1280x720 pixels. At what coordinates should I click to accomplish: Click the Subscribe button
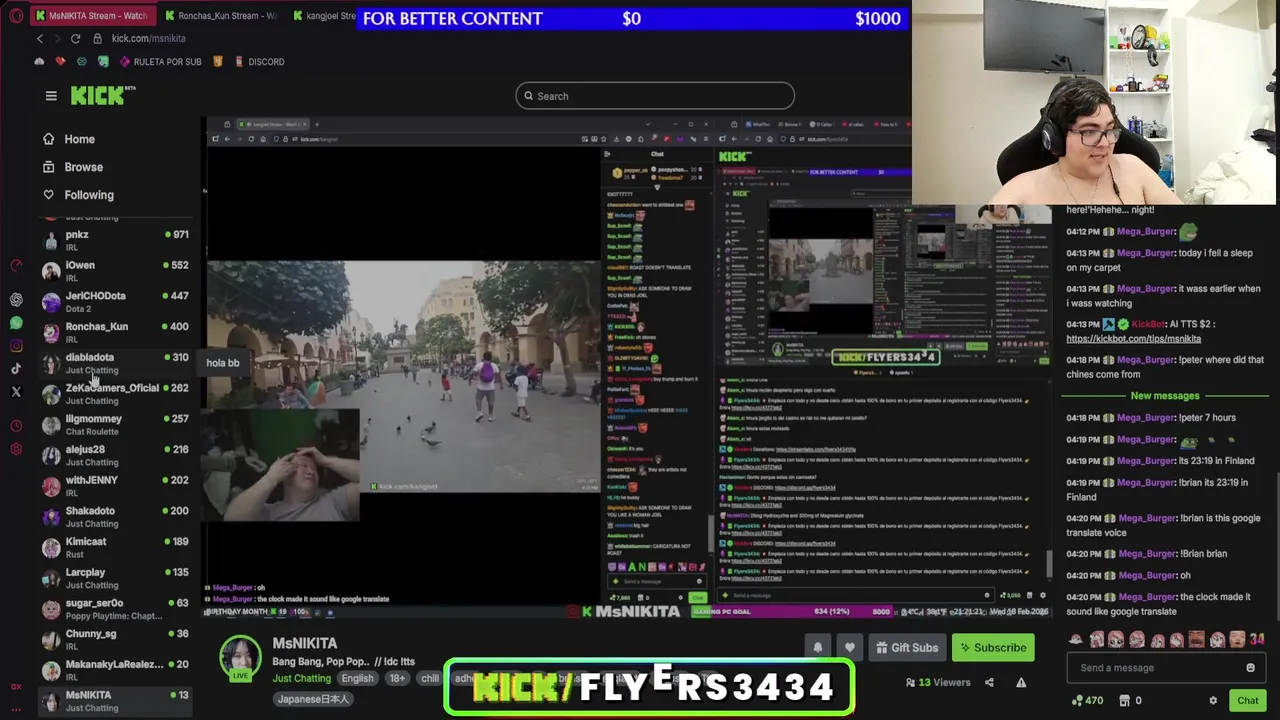[993, 648]
